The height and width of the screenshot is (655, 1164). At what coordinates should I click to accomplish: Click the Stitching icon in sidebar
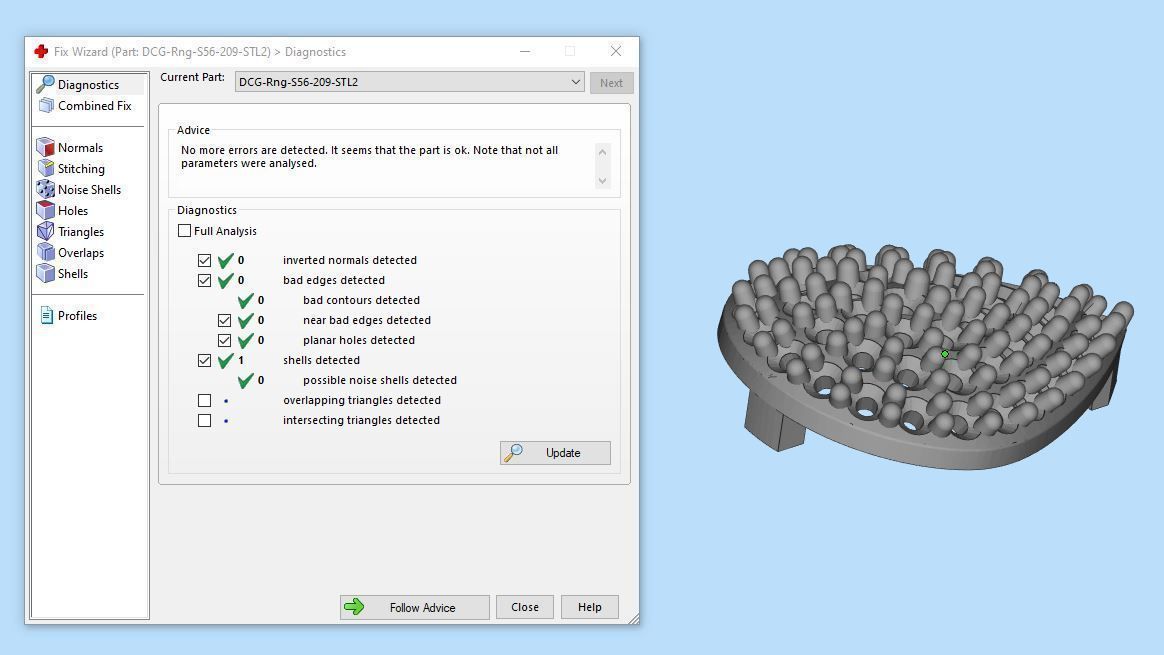click(45, 169)
